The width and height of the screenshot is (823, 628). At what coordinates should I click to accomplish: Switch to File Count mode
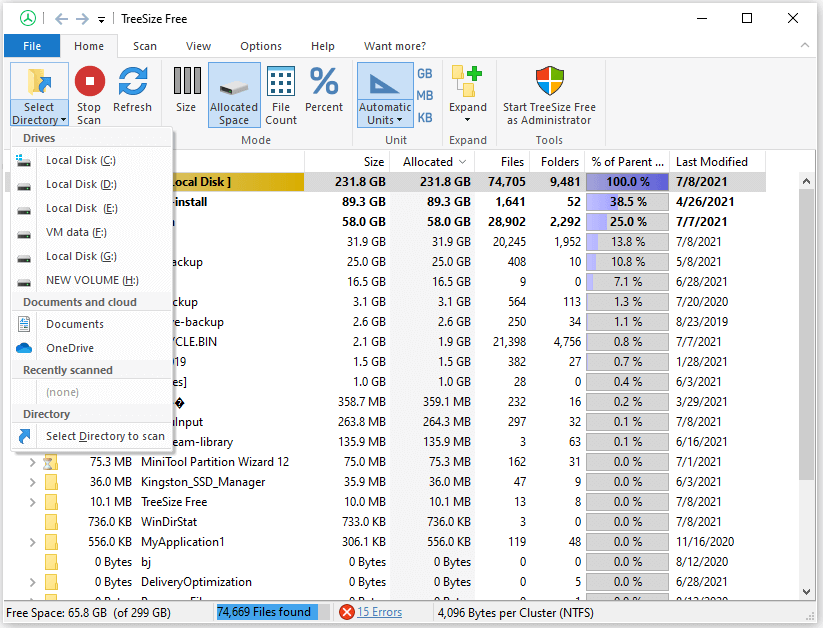point(281,95)
